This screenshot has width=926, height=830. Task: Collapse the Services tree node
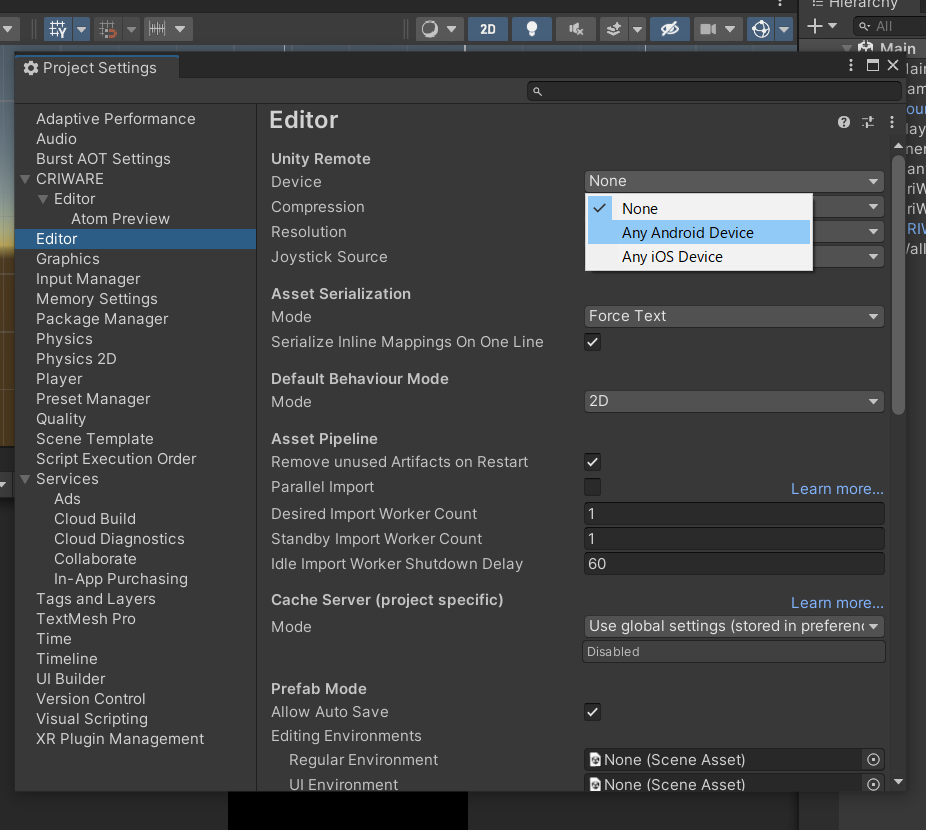tap(25, 479)
